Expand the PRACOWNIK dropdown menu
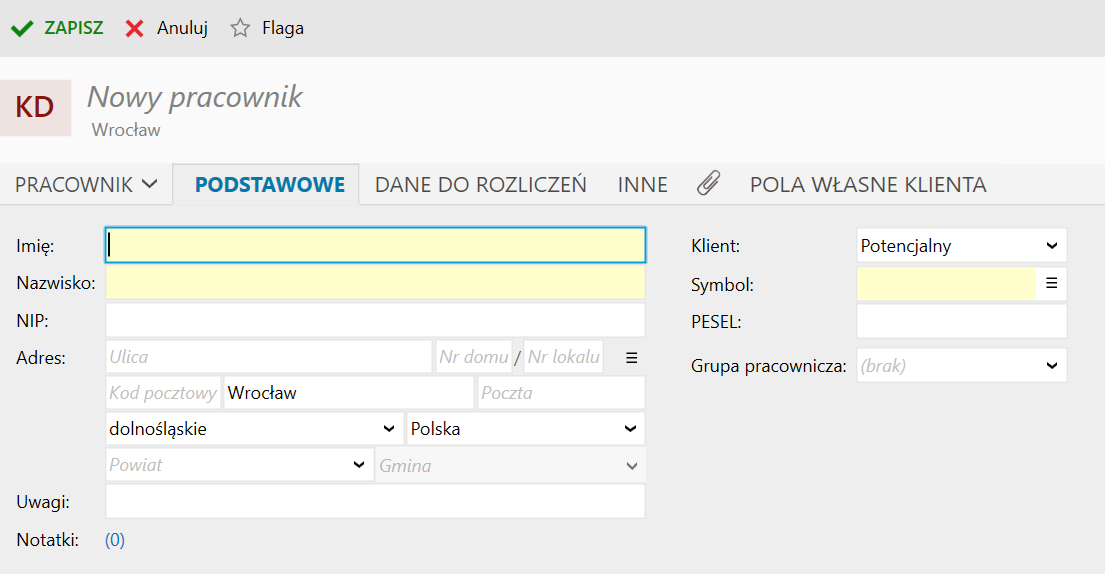Screen dimensions: 1105x574 (x=86, y=185)
